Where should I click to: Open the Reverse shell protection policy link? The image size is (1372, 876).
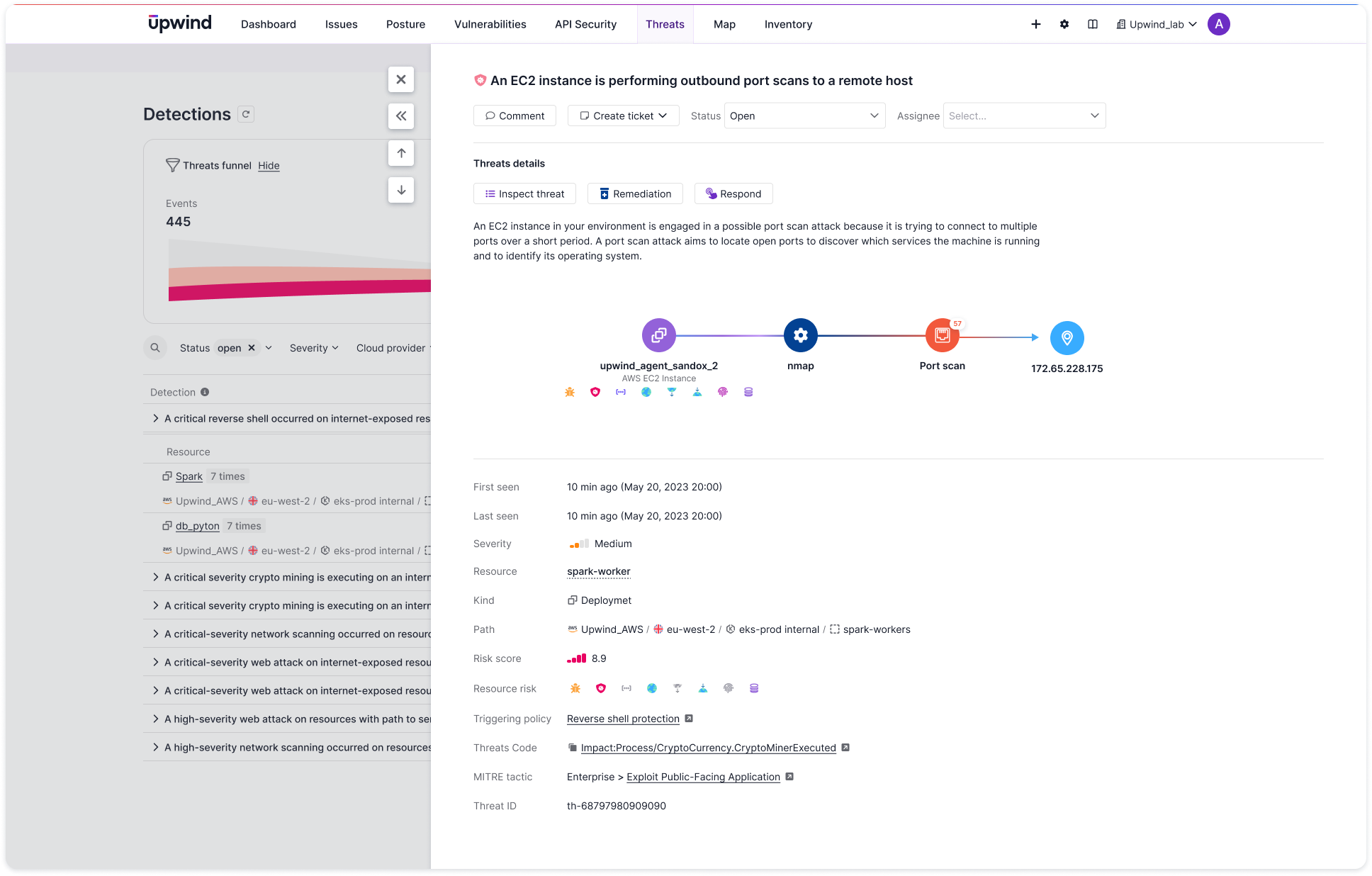623,719
